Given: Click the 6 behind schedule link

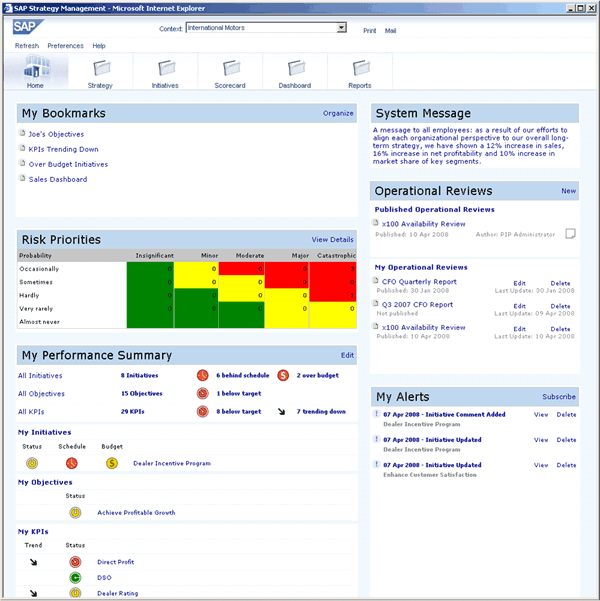Looking at the screenshot, I should point(242,375).
